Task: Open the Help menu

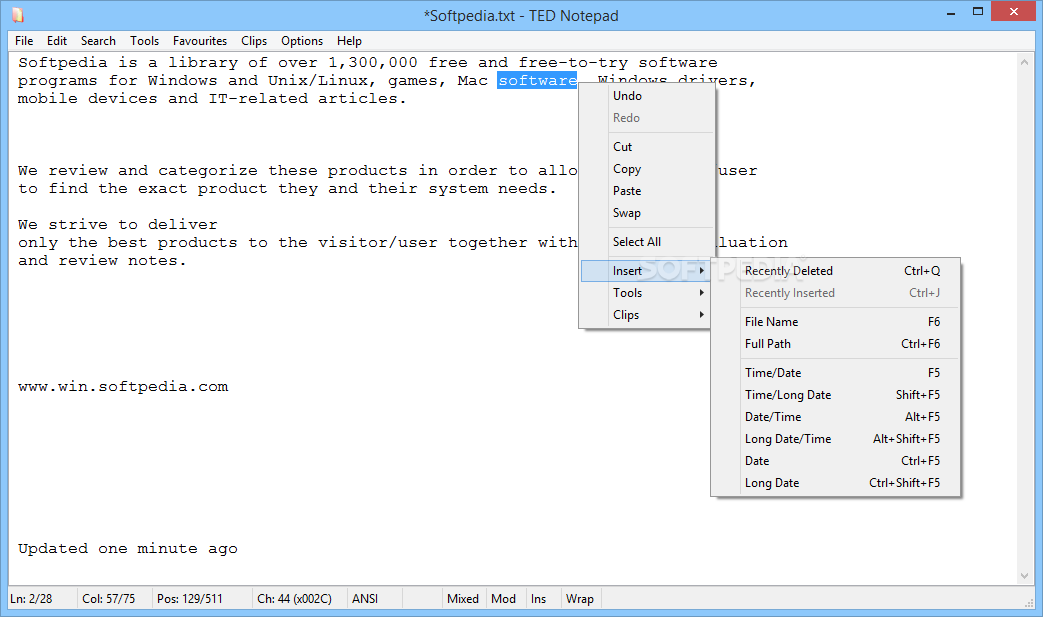Action: click(349, 41)
